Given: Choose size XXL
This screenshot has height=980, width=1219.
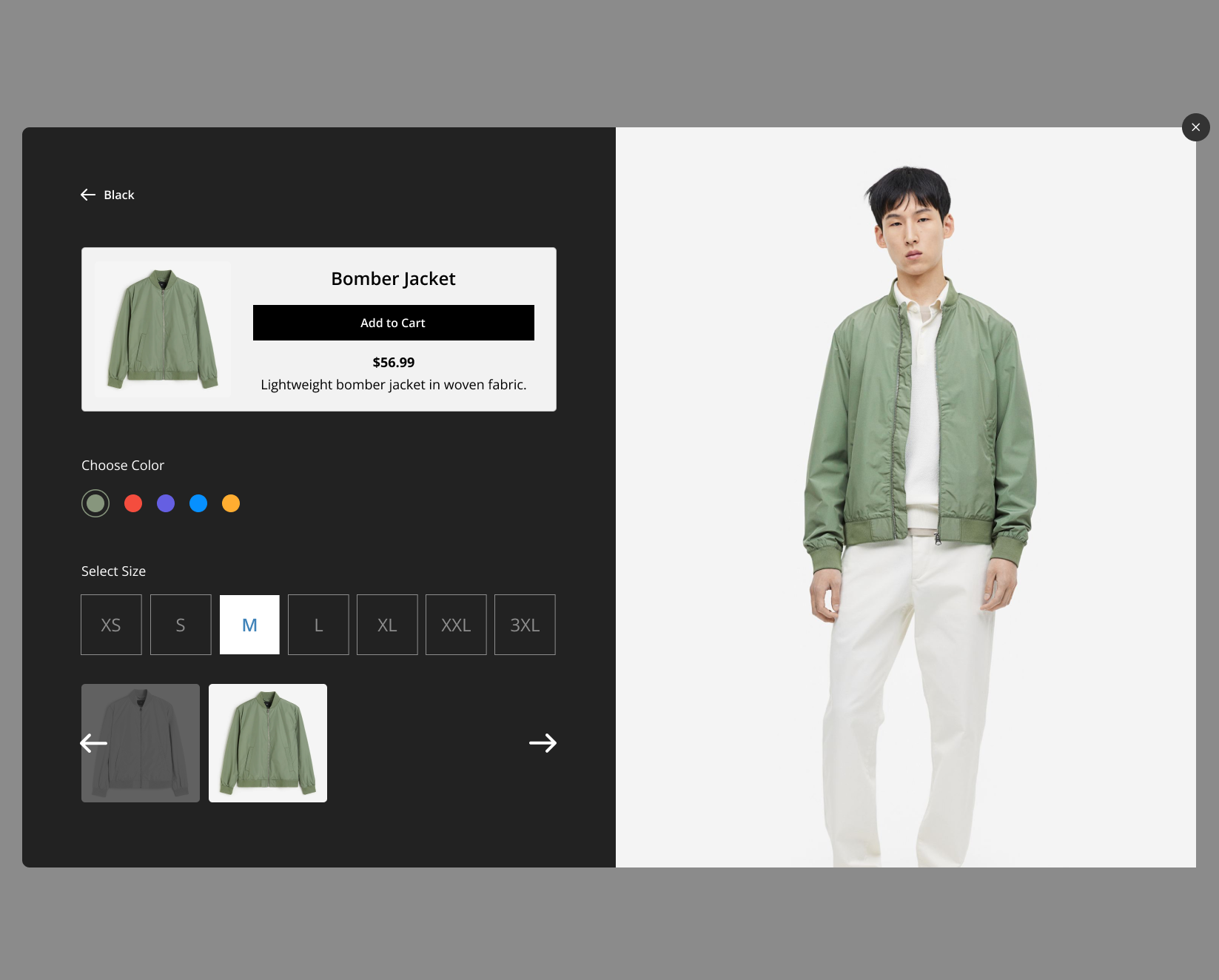Looking at the screenshot, I should 456,625.
